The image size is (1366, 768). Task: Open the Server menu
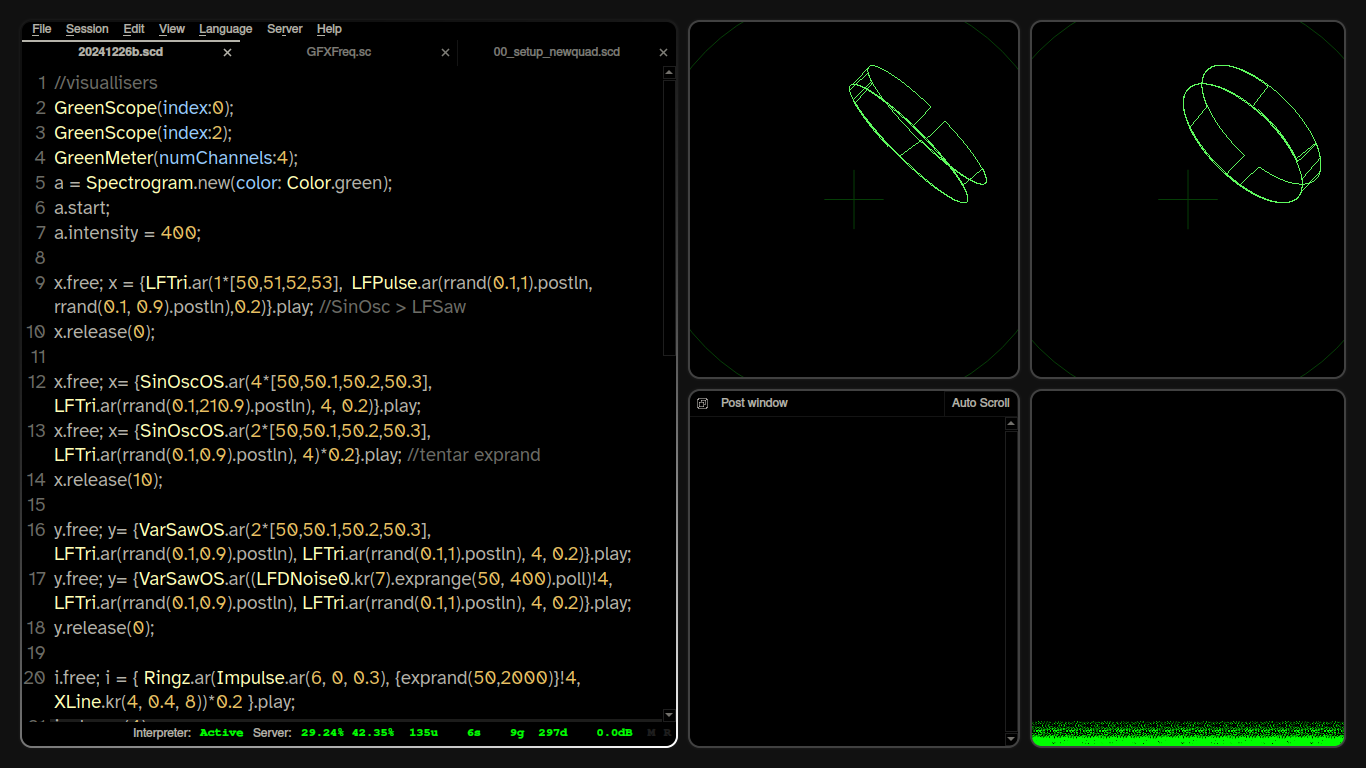pos(285,29)
